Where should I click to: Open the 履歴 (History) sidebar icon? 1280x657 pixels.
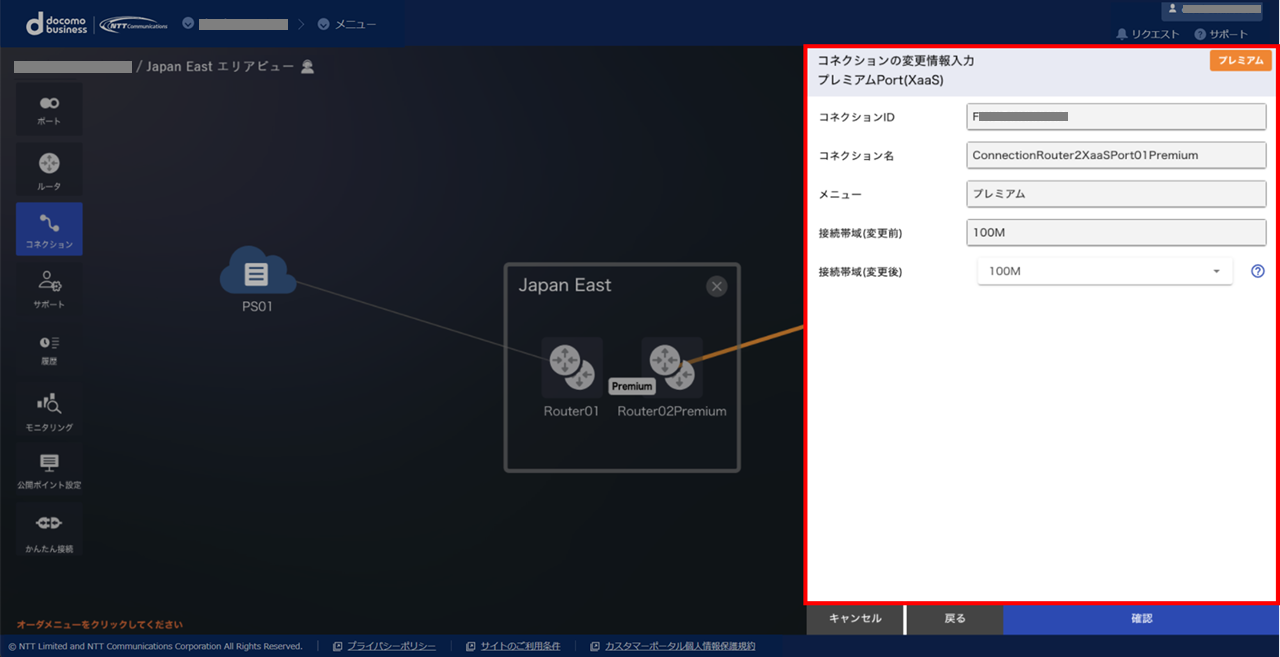coord(49,348)
